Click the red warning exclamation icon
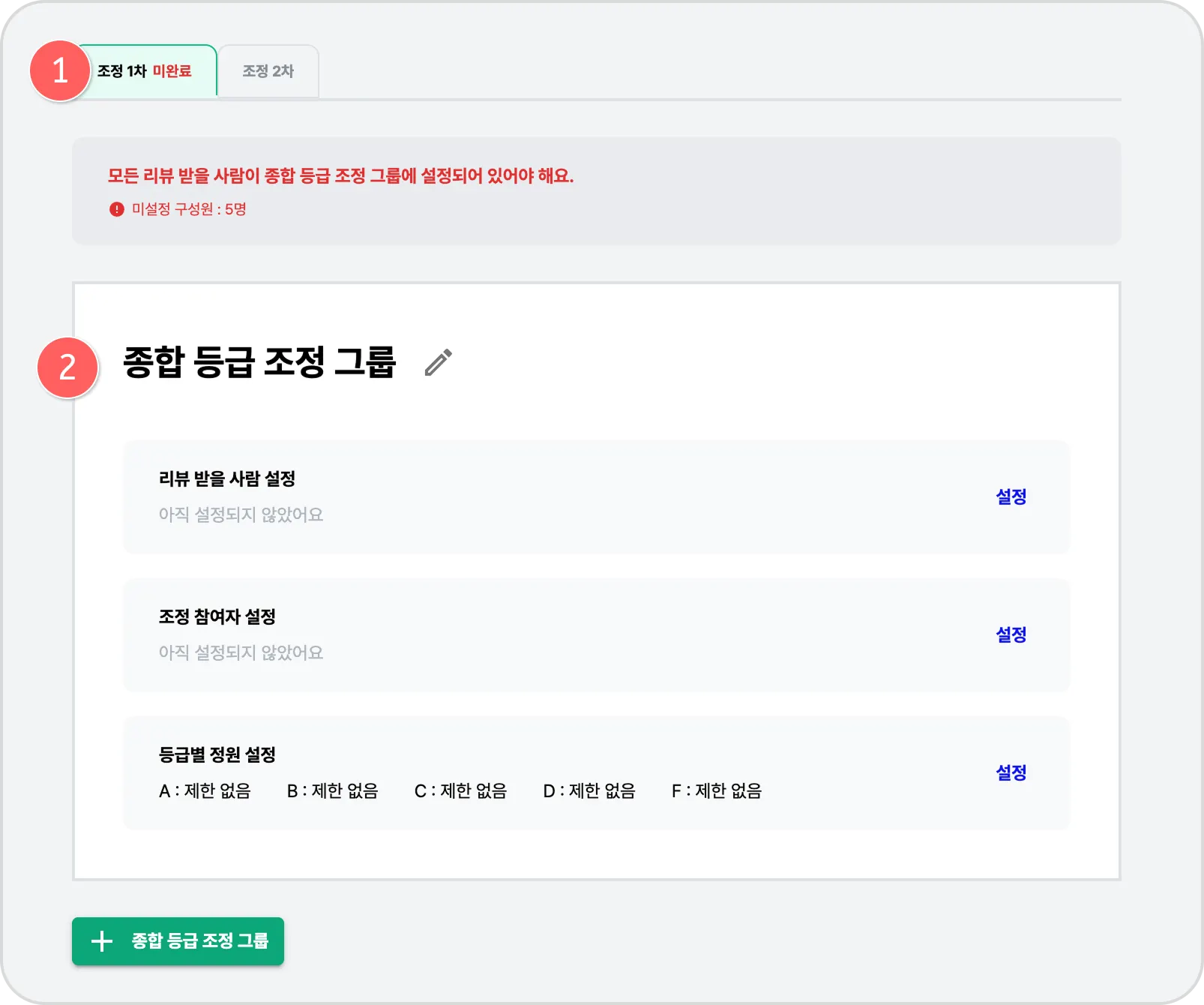Viewport: 1204px width, 1005px height. pyautogui.click(x=116, y=209)
